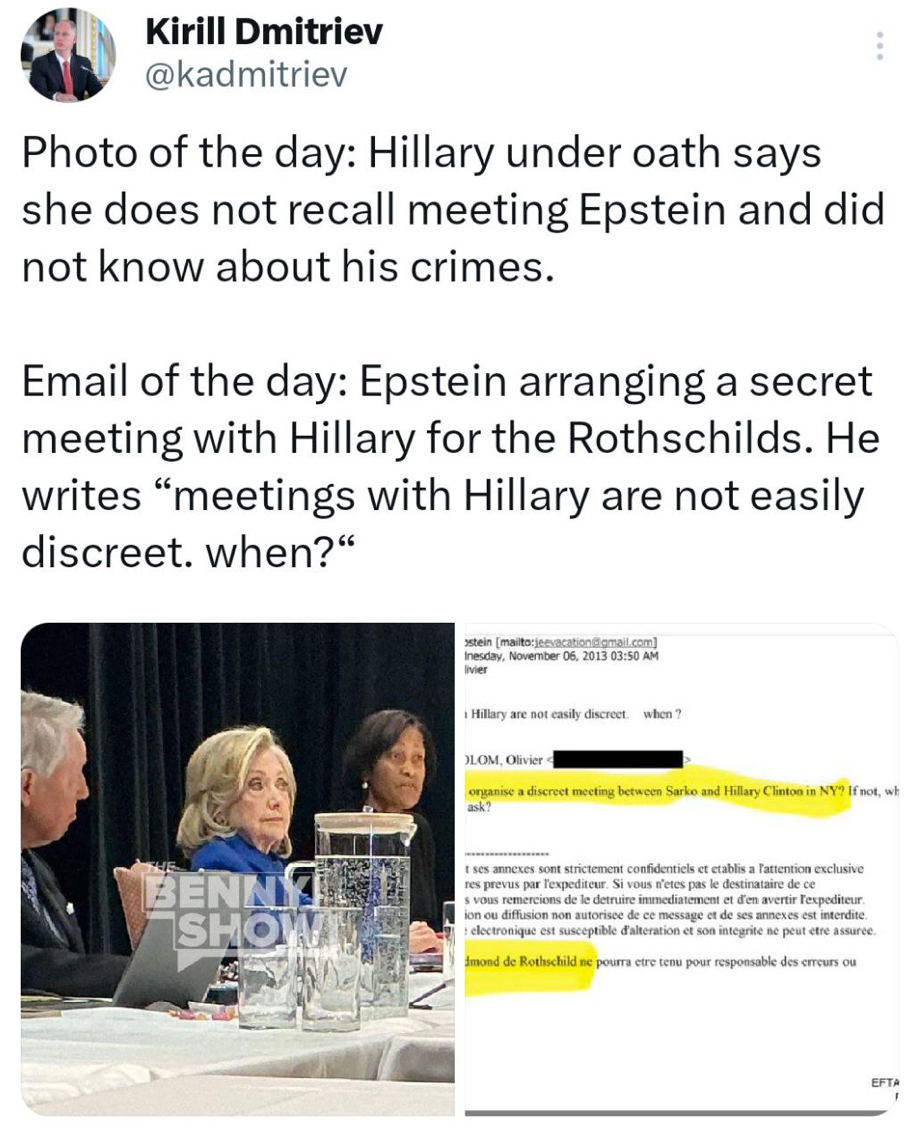
Task: Open the Epstein email document image
Action: pyautogui.click(x=681, y=868)
